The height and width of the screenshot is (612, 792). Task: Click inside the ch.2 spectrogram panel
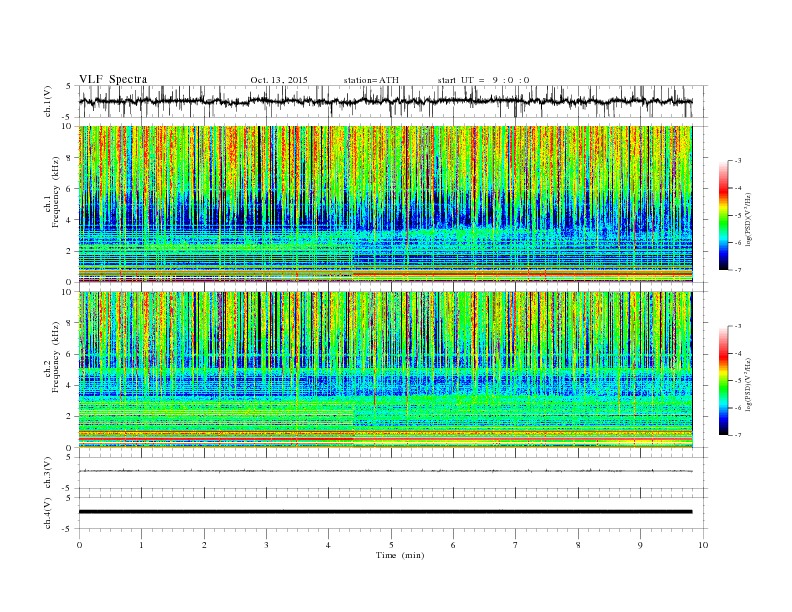pyautogui.click(x=385, y=370)
